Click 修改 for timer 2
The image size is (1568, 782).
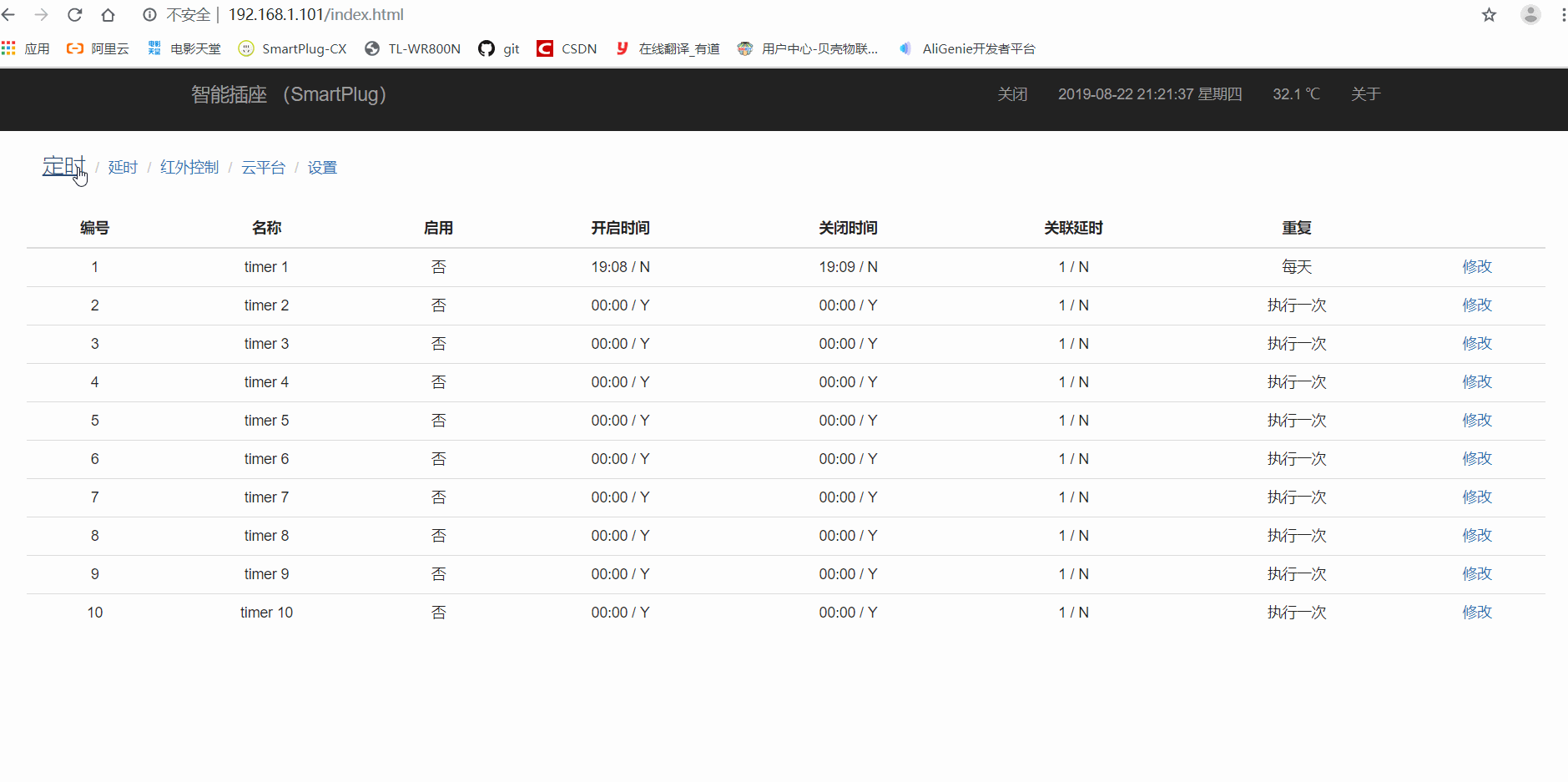click(x=1477, y=305)
